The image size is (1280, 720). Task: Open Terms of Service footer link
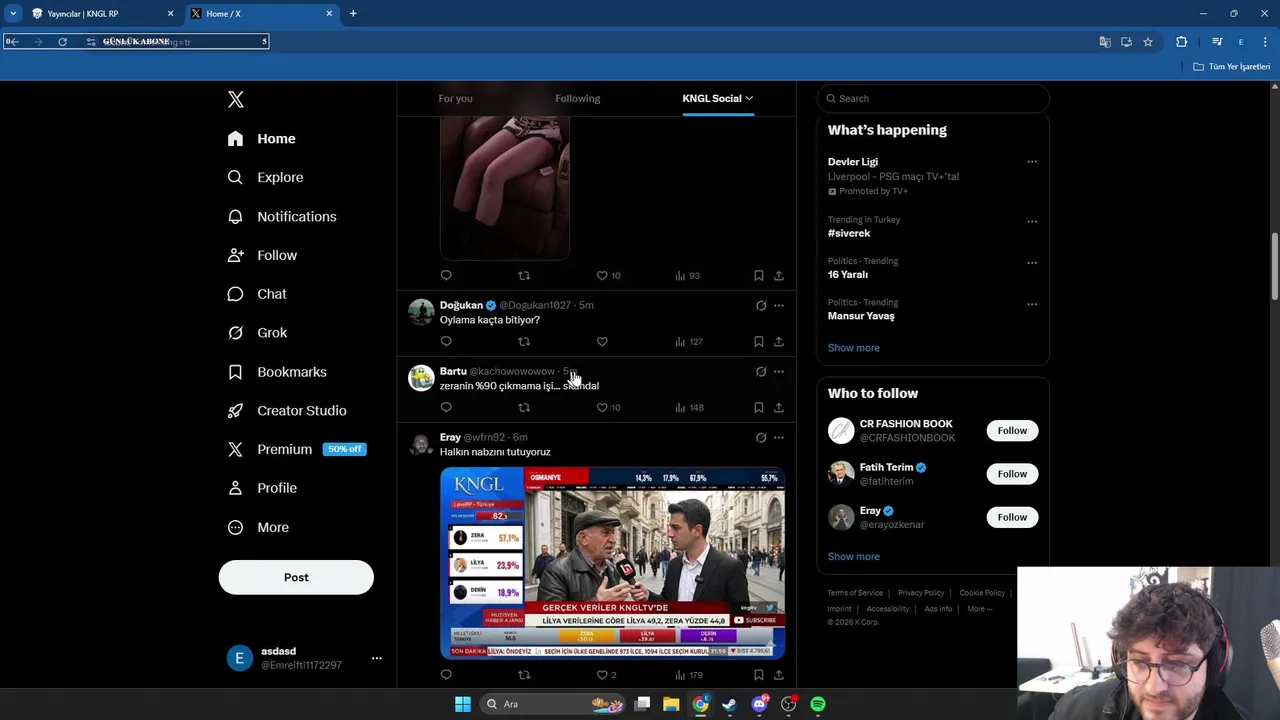point(855,593)
